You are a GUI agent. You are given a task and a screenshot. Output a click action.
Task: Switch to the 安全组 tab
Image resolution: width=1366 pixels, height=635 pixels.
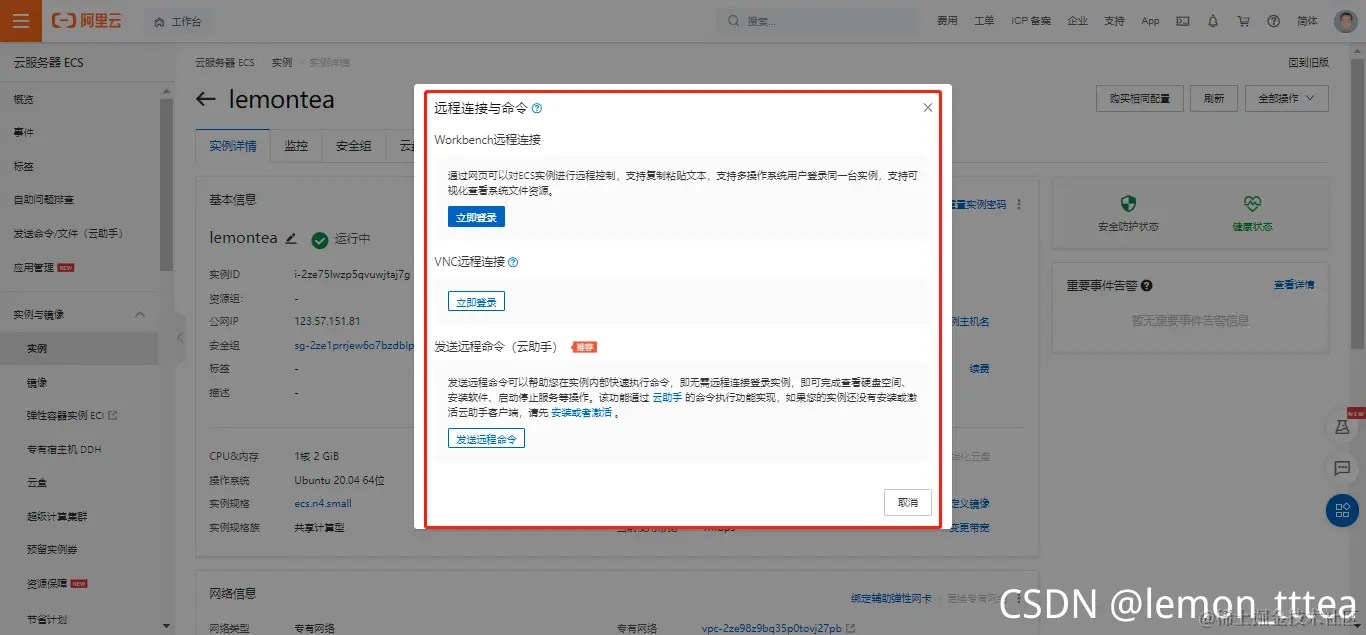353,146
